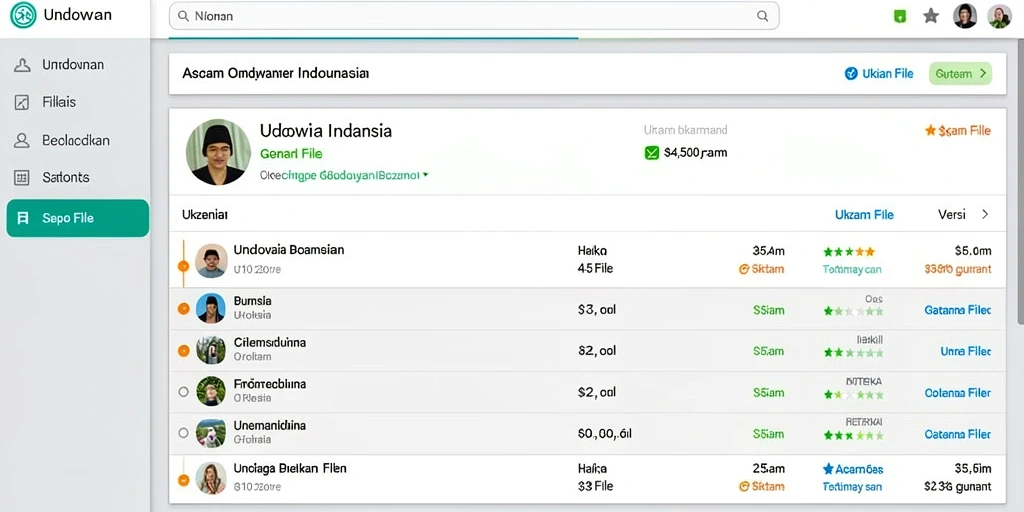Expand the Okechgpe Gßodoiyan dropdown arrow
1024x512 pixels.
pyautogui.click(x=426, y=175)
